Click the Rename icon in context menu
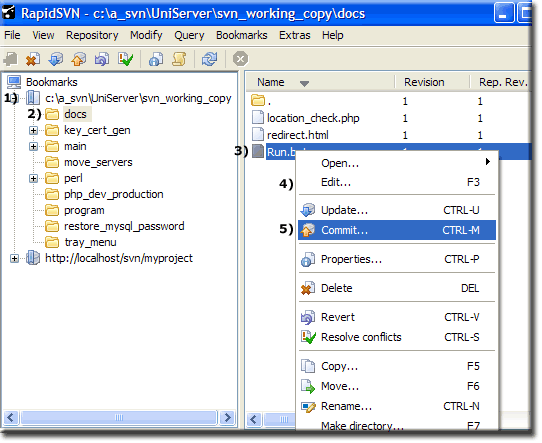Screen dimensions: 542x443 pos(308,407)
